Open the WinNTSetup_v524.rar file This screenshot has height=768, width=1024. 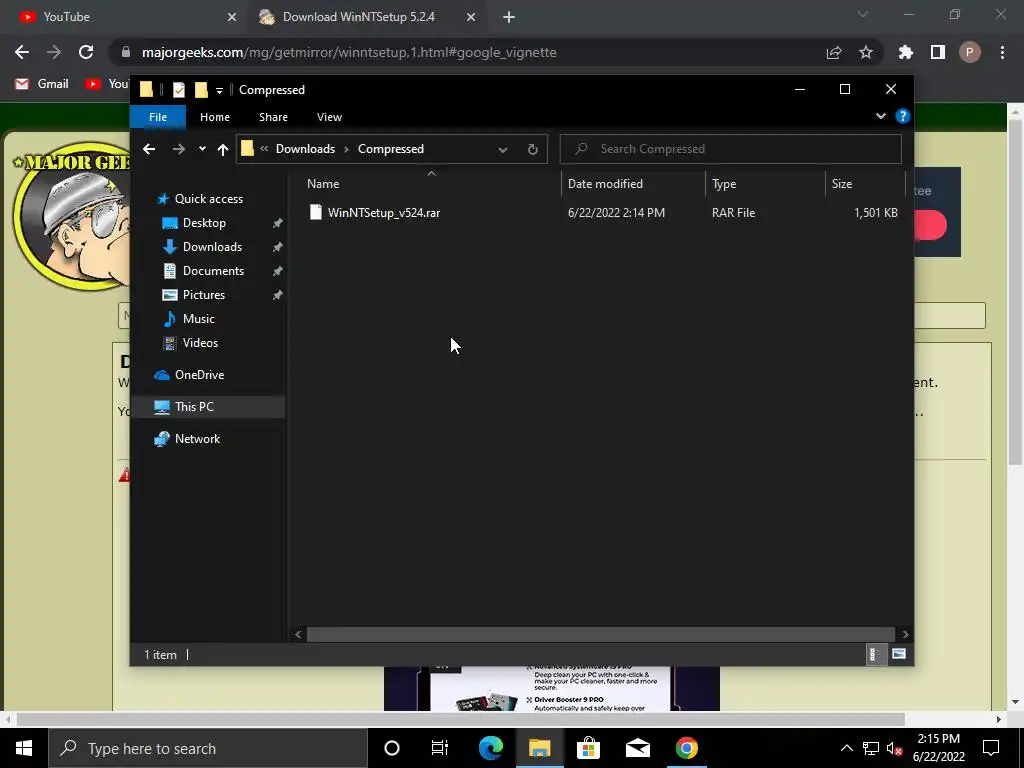tap(383, 213)
